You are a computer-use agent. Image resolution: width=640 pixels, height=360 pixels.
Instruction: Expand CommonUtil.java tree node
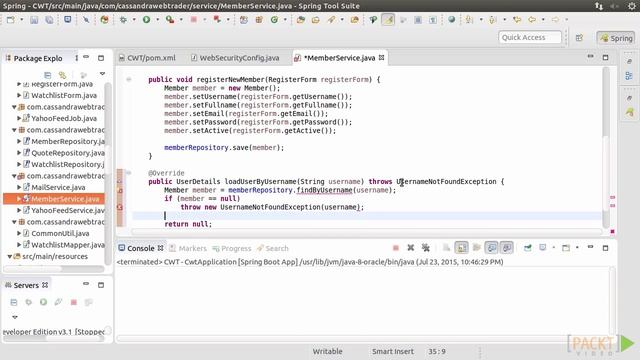pos(19,233)
